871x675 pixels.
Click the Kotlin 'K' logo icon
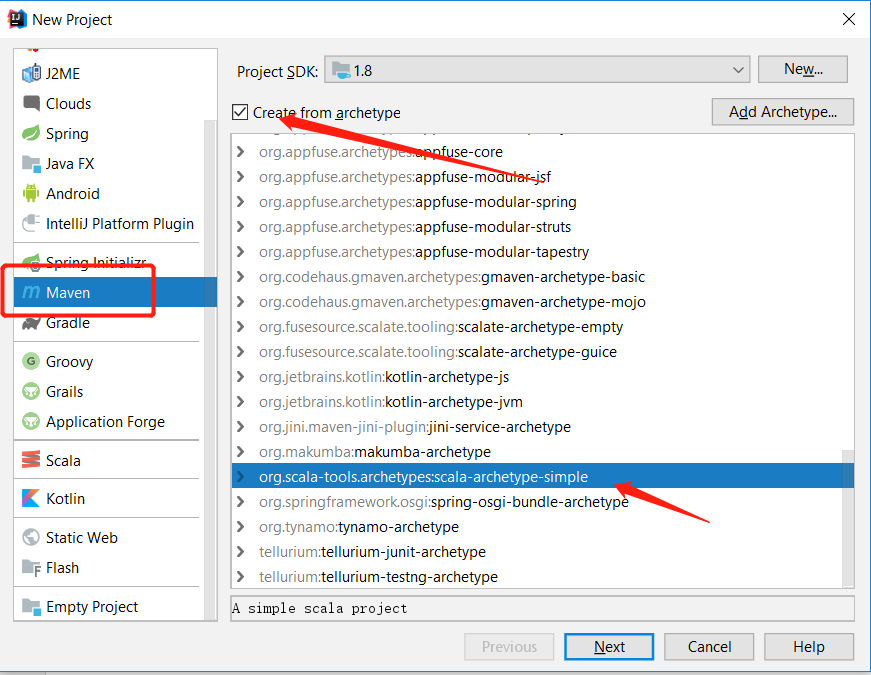[x=31, y=498]
